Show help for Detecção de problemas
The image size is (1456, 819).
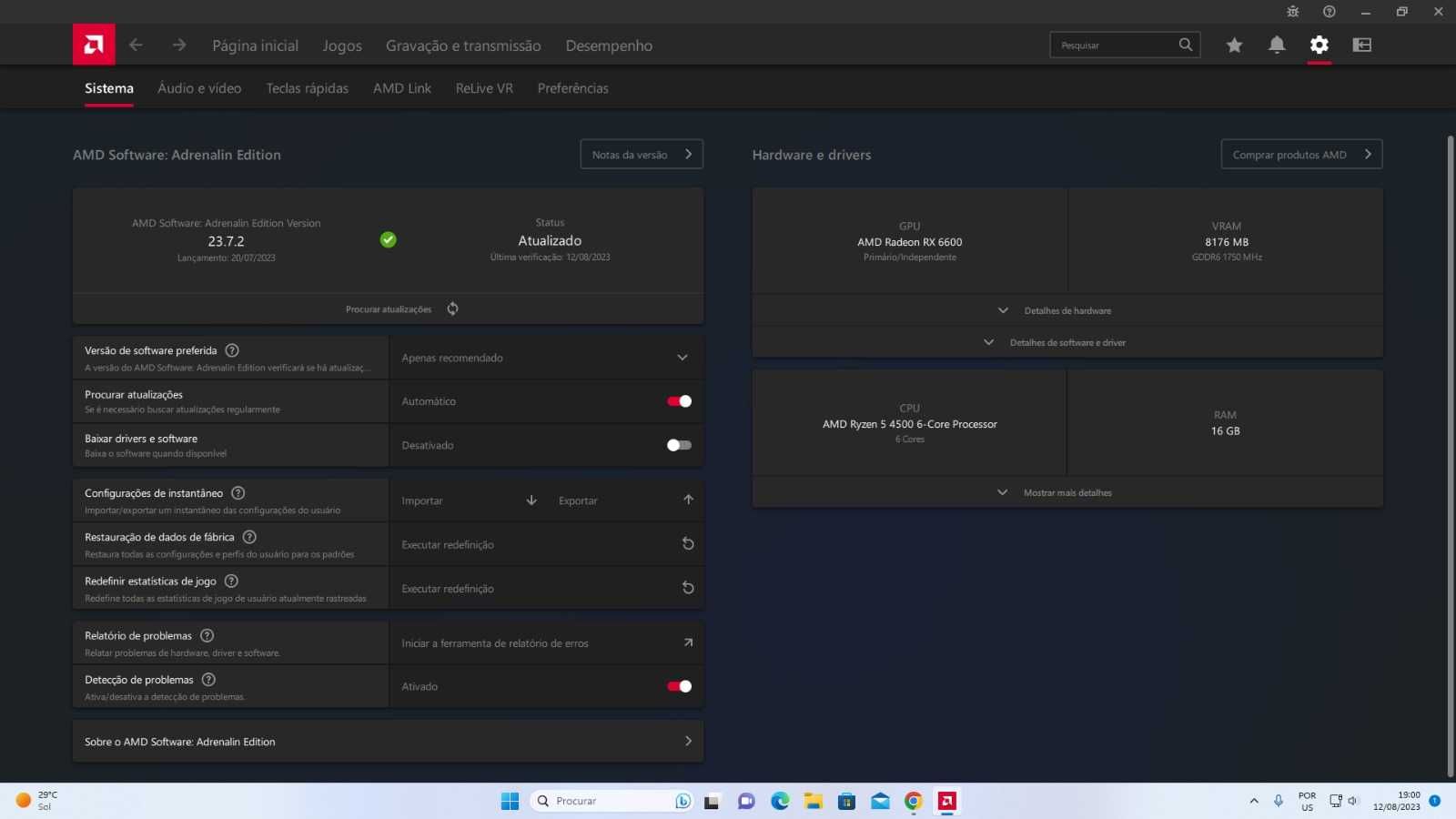pyautogui.click(x=208, y=680)
